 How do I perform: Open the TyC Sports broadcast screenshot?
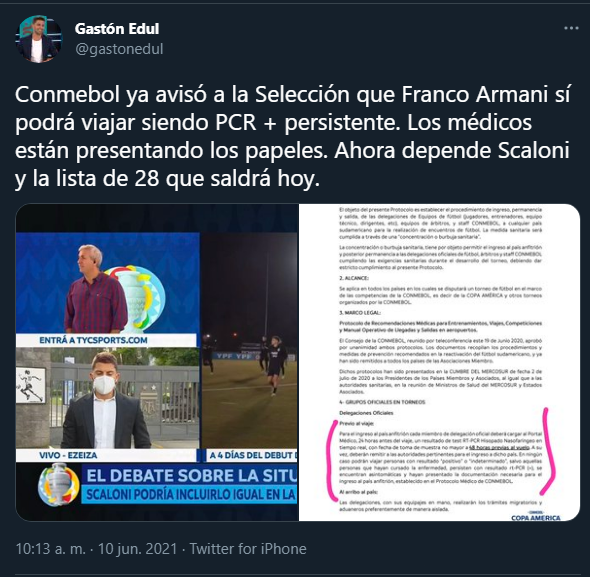(157, 362)
